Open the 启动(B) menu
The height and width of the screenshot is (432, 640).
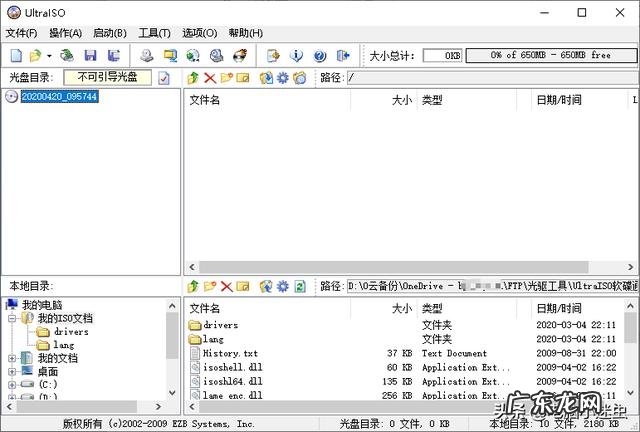[x=110, y=33]
